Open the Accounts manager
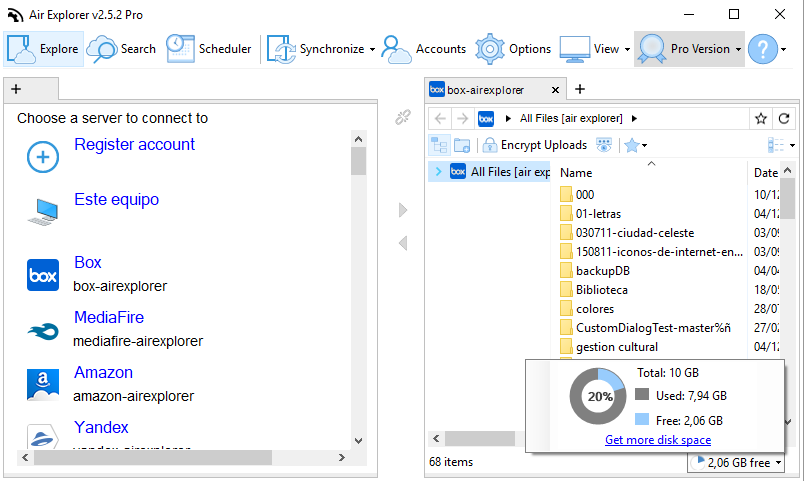Screen dimensions: 804x481 tap(424, 49)
